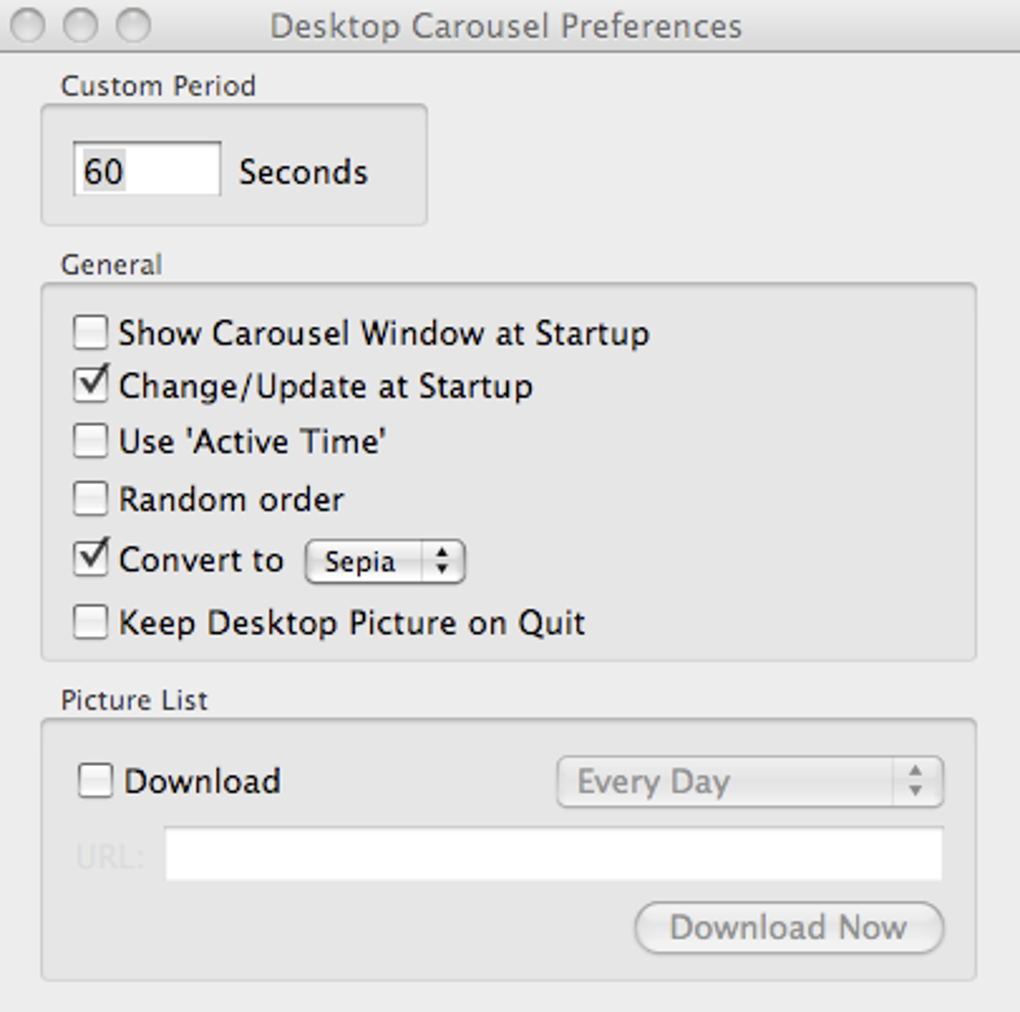Image resolution: width=1020 pixels, height=1012 pixels.
Task: Enable Show Carousel Window at Startup
Action: 90,333
